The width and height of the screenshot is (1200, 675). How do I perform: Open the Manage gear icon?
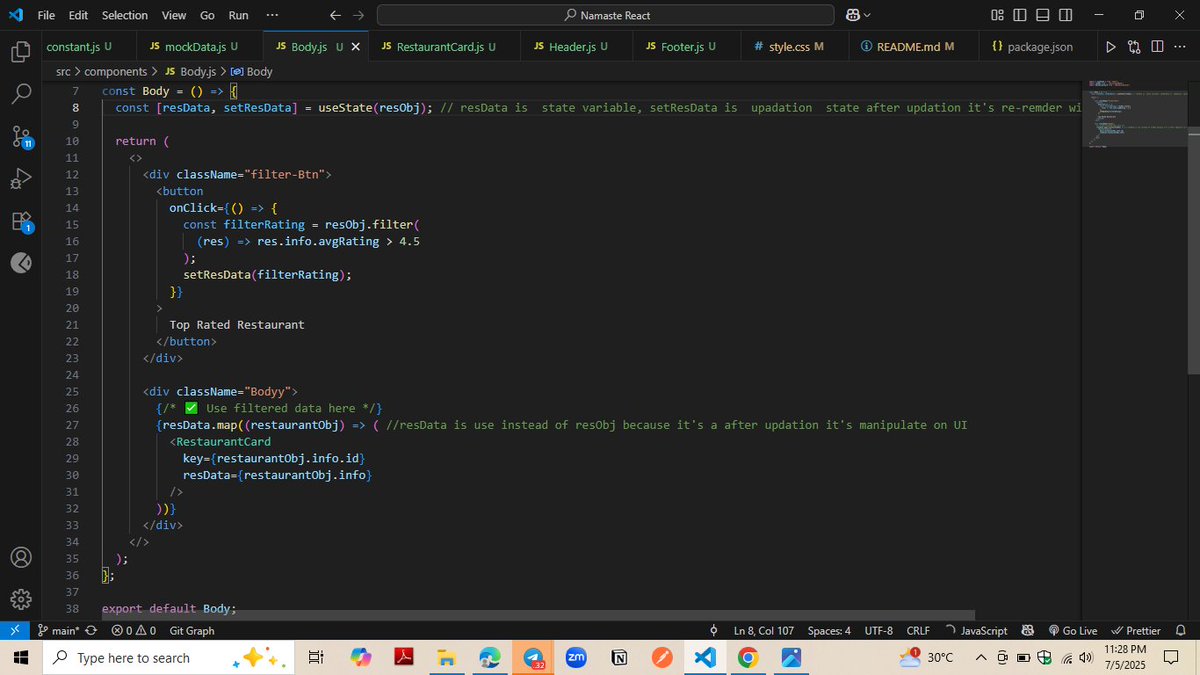point(20,599)
